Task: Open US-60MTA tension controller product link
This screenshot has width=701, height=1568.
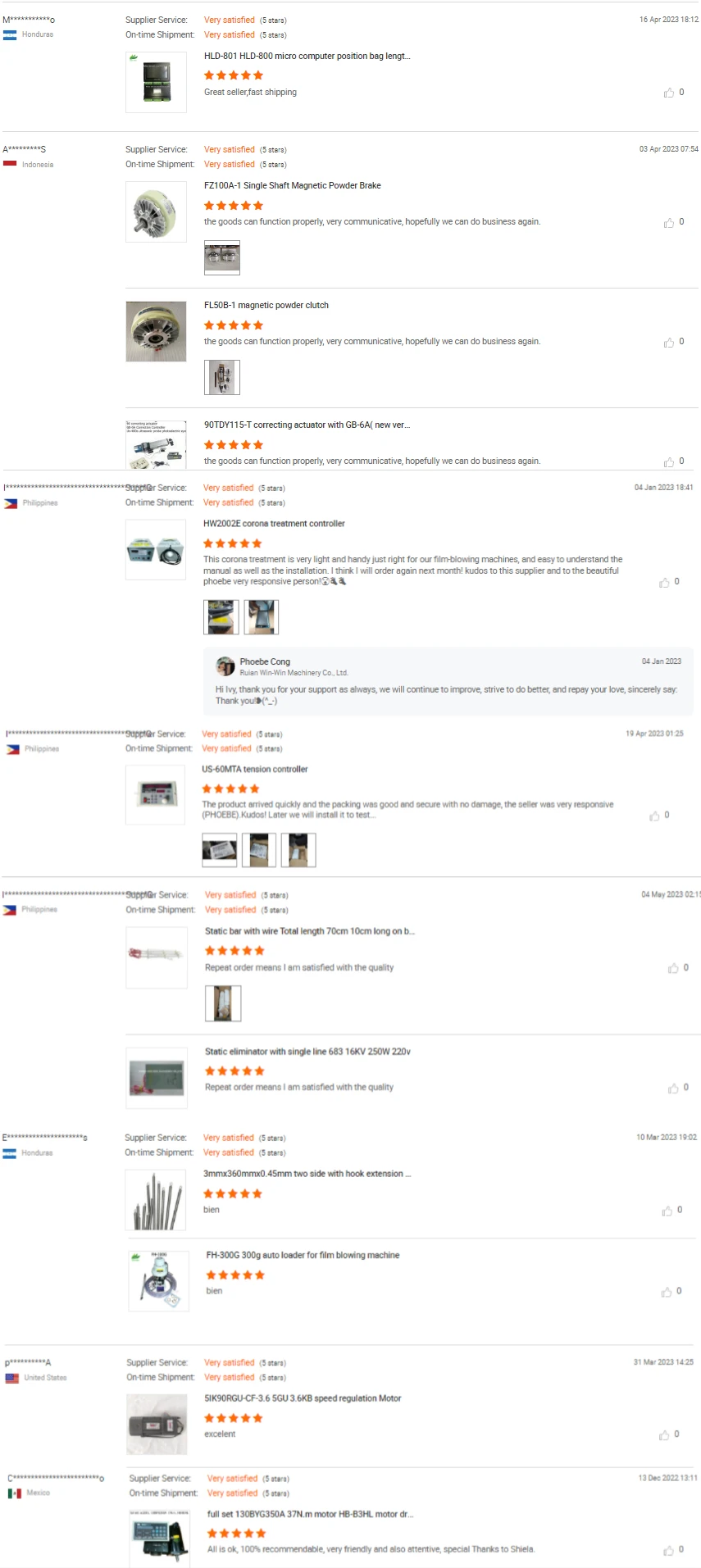Action: point(255,770)
